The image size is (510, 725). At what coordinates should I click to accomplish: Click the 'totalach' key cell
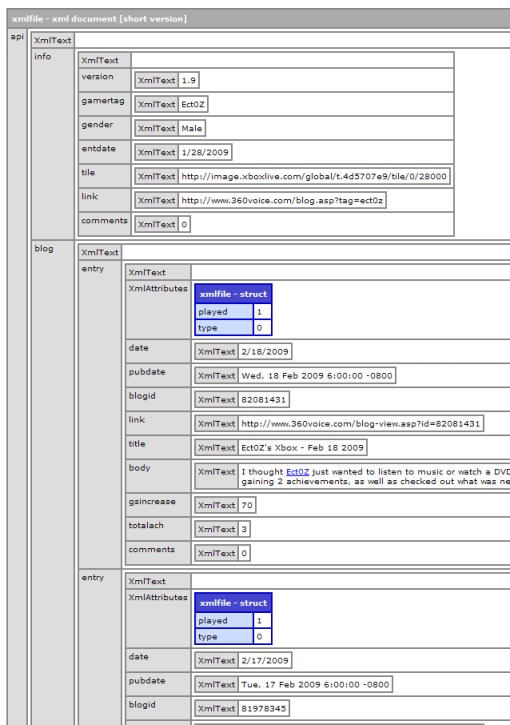(x=158, y=529)
